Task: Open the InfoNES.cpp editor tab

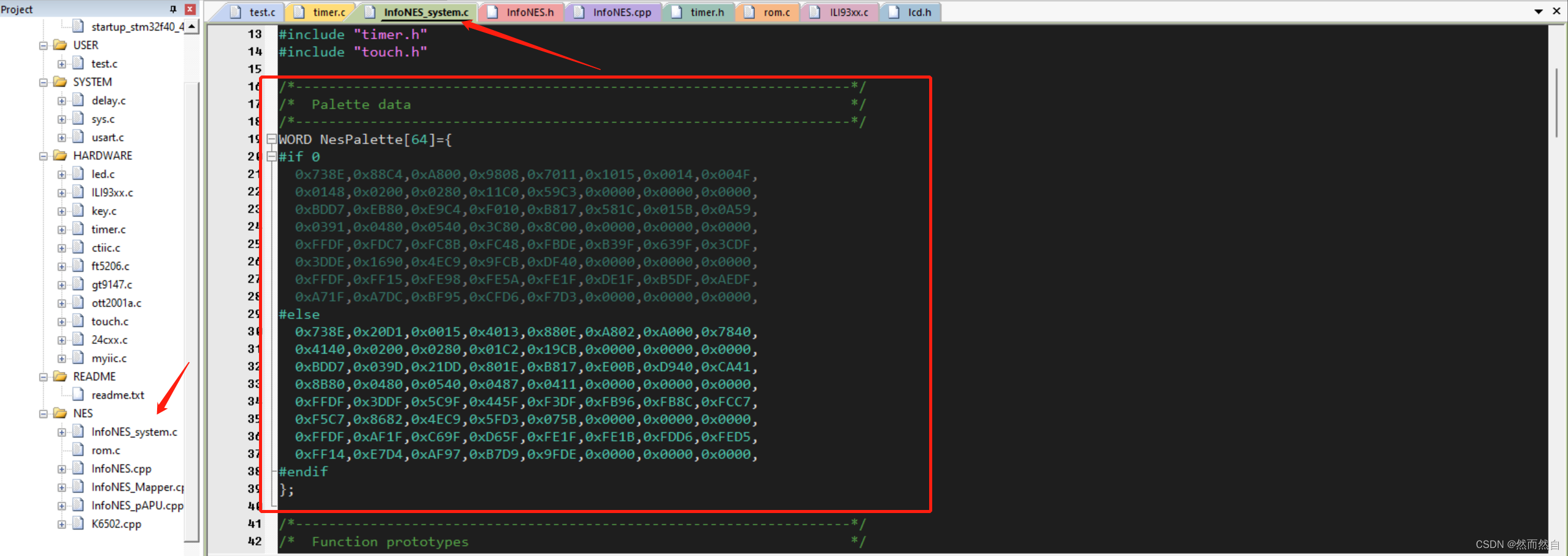Action: [x=612, y=12]
